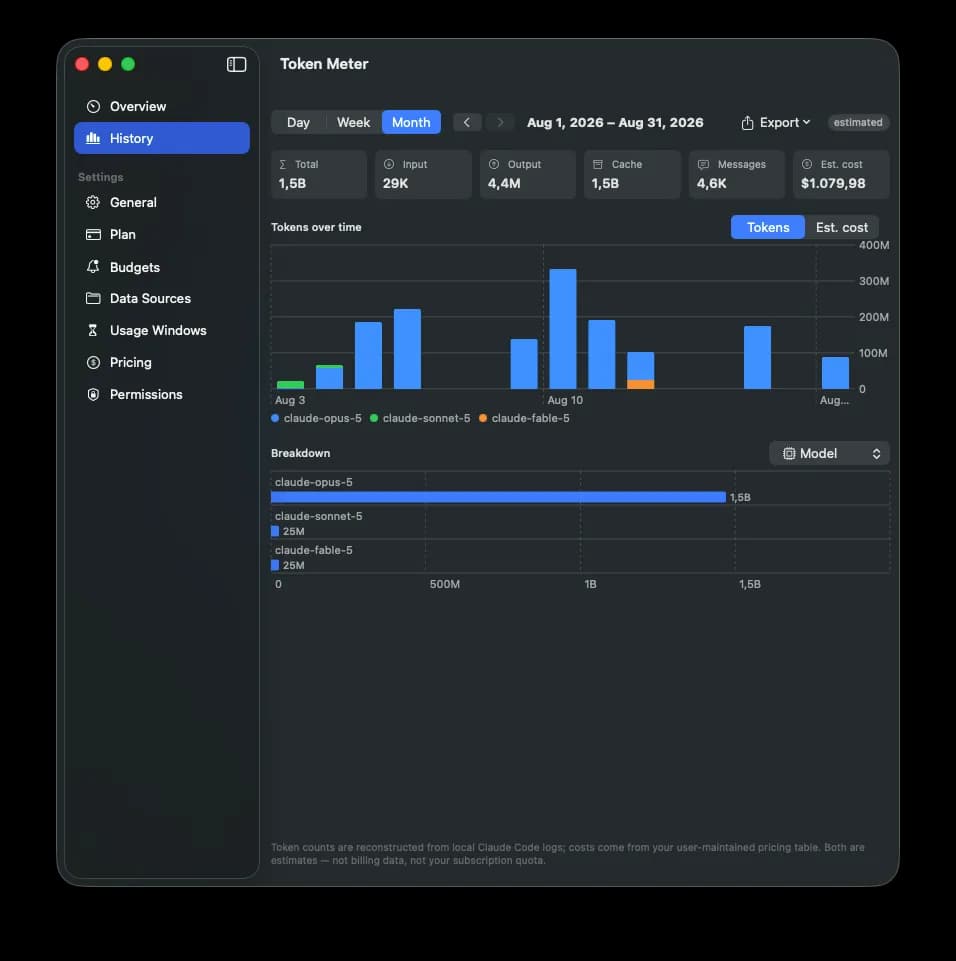Open General settings
The height and width of the screenshot is (961, 956).
[x=162, y=202]
